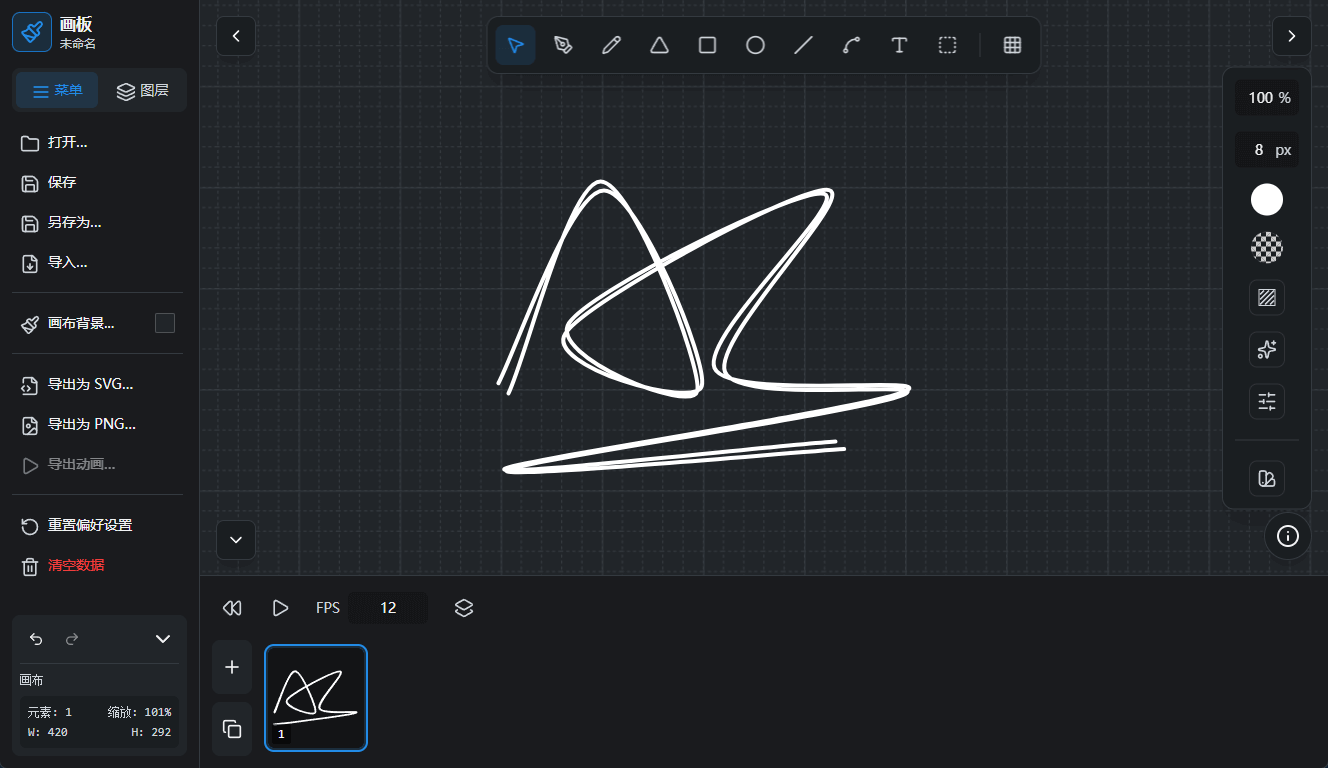
Task: Choose the Triangle shape tool
Action: pos(659,45)
